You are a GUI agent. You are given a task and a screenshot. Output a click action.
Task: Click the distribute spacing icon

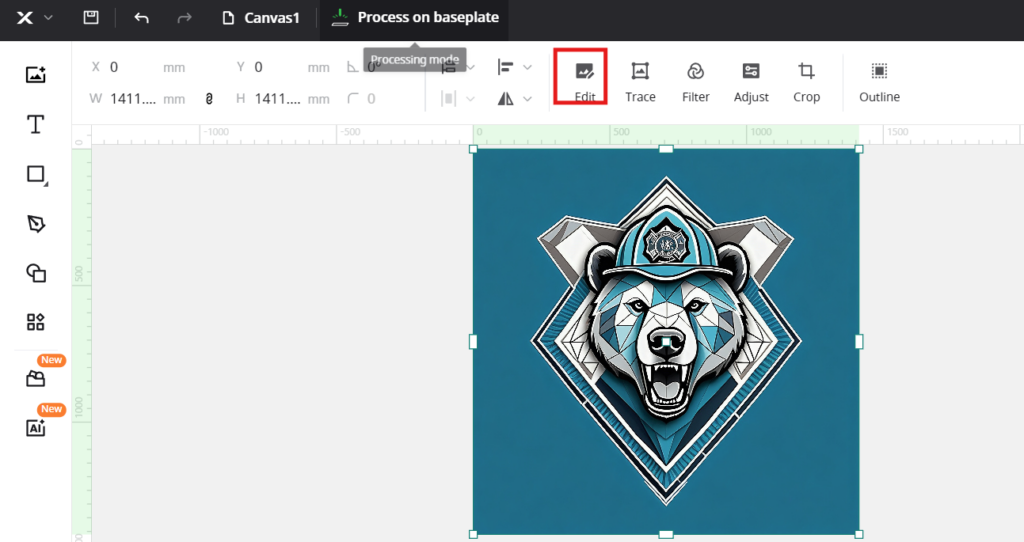point(448,99)
